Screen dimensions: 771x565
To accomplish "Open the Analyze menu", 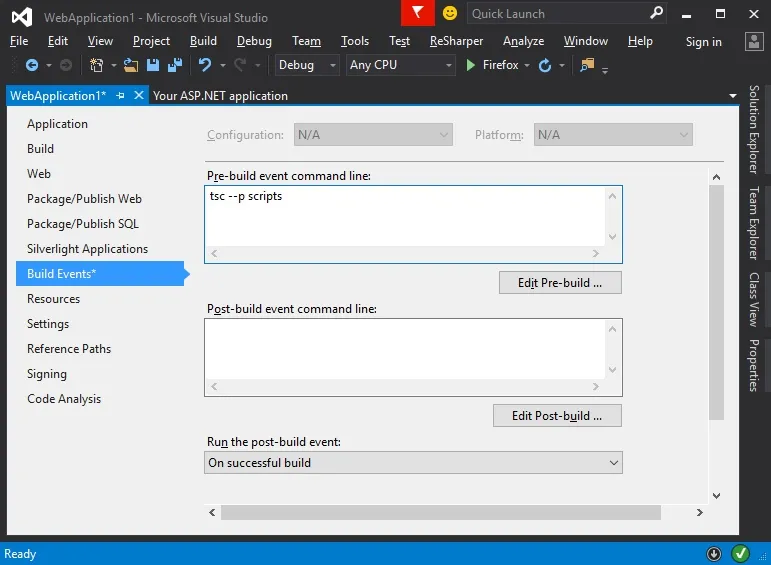I will (x=523, y=41).
